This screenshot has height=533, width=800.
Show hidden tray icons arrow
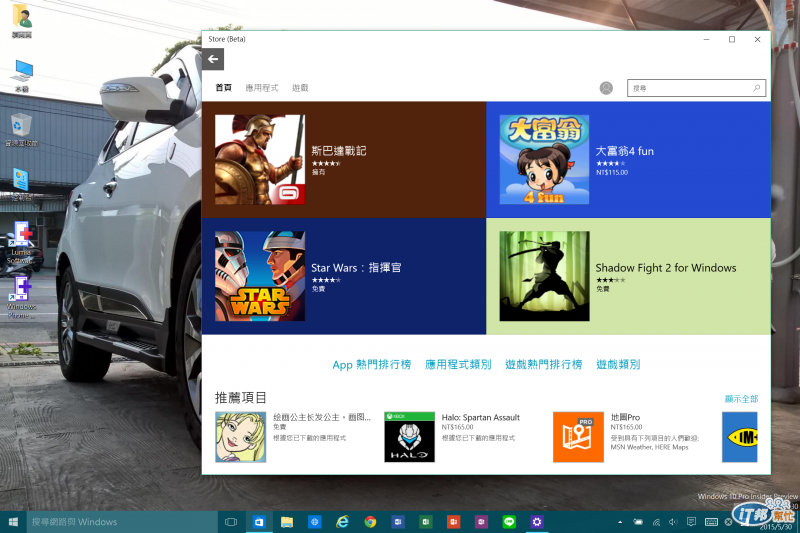[x=620, y=522]
